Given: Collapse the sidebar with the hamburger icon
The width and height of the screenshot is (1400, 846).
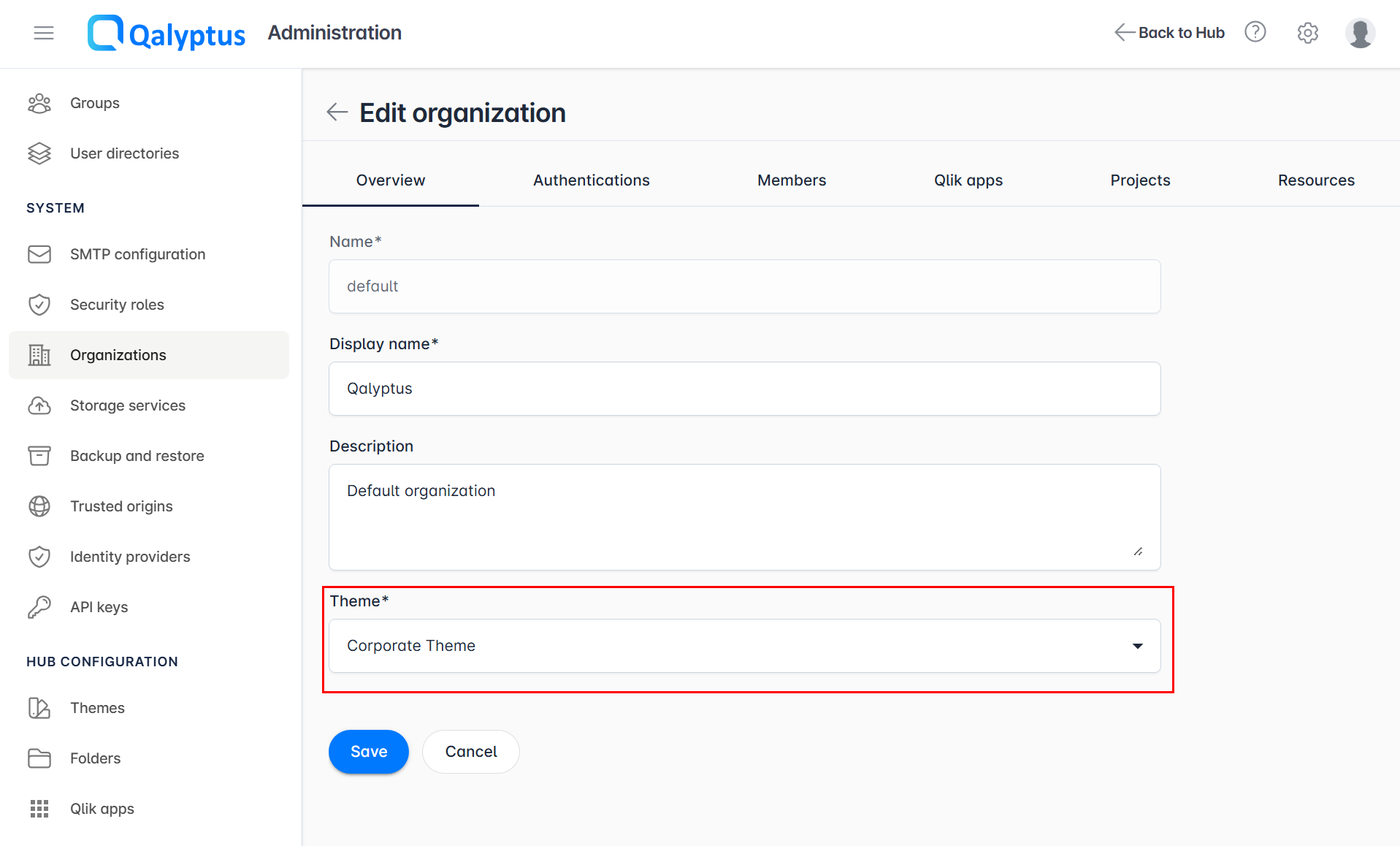Looking at the screenshot, I should click(44, 33).
